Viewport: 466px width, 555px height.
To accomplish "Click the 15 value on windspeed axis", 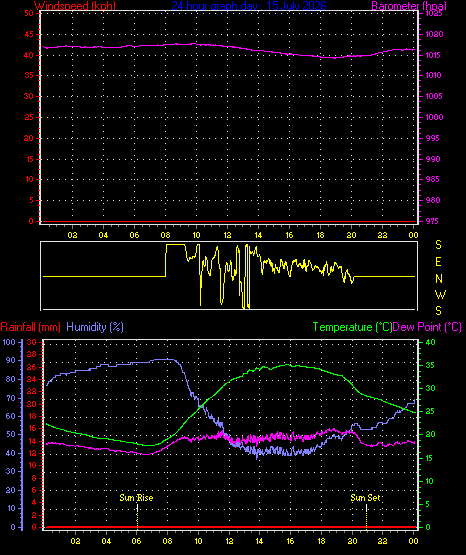I will (29, 159).
